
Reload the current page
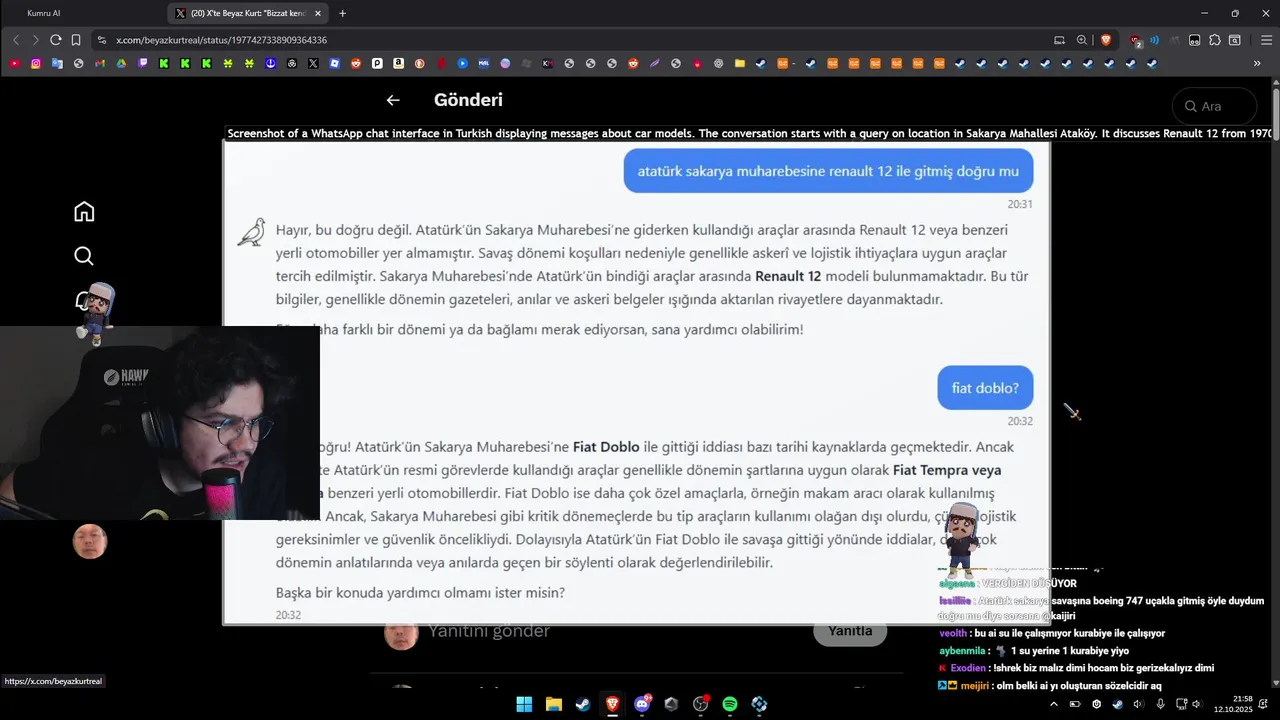tap(56, 40)
